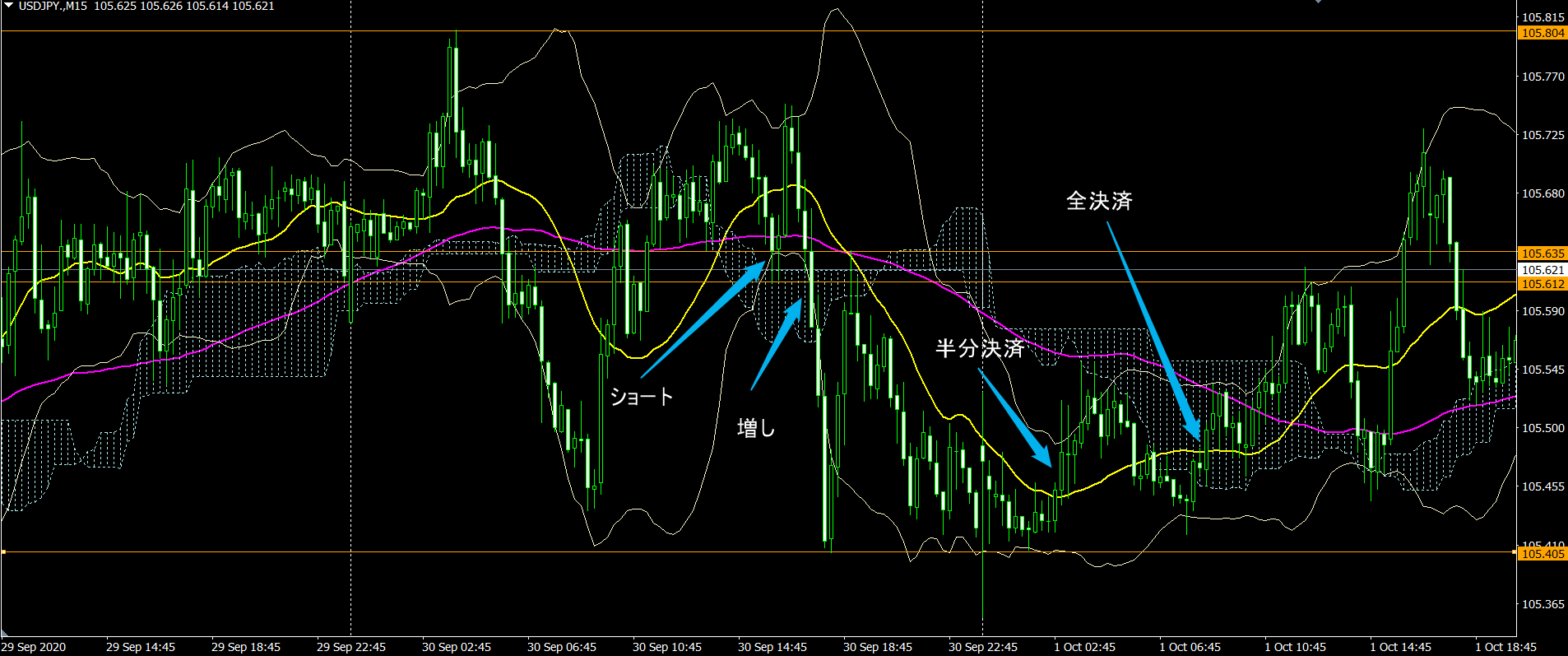Click the 105.590 price scale label
Viewport: 1568px width, 656px height.
click(1543, 311)
